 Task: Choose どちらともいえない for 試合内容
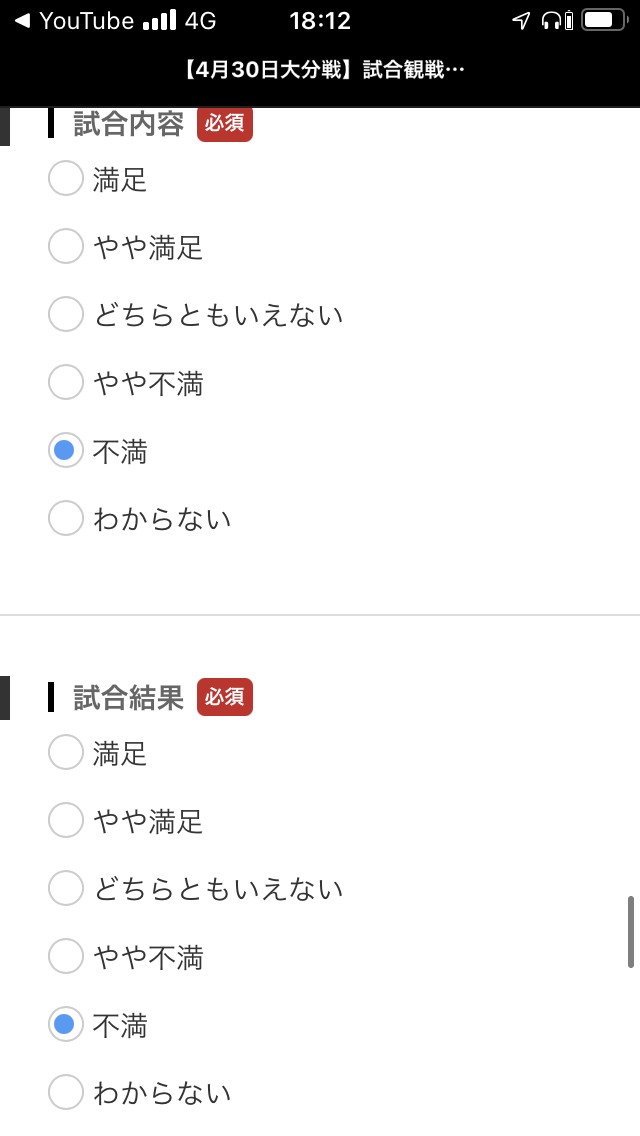point(66,314)
